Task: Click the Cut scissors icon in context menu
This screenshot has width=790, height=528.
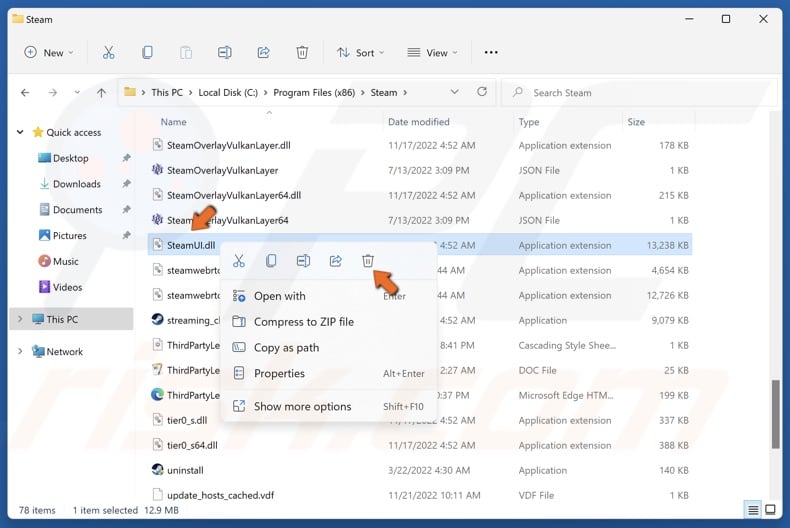Action: (x=239, y=261)
